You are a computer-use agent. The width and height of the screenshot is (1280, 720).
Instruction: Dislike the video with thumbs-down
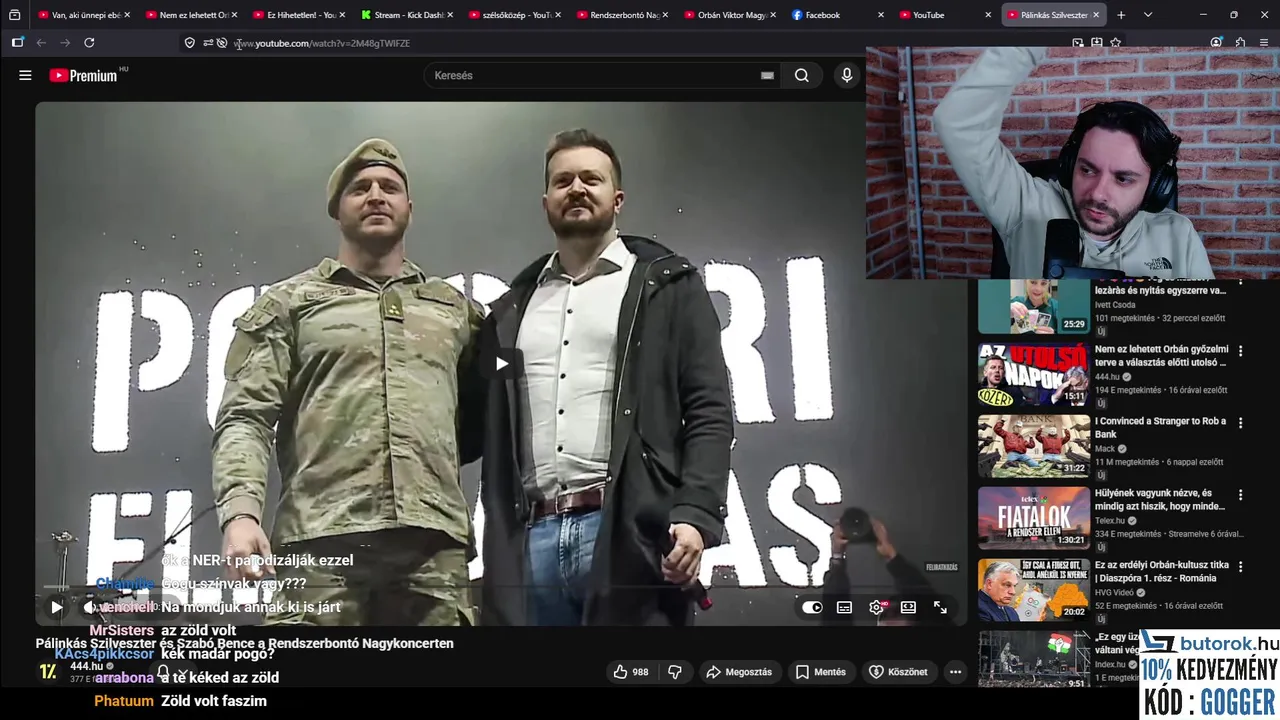pyautogui.click(x=675, y=672)
